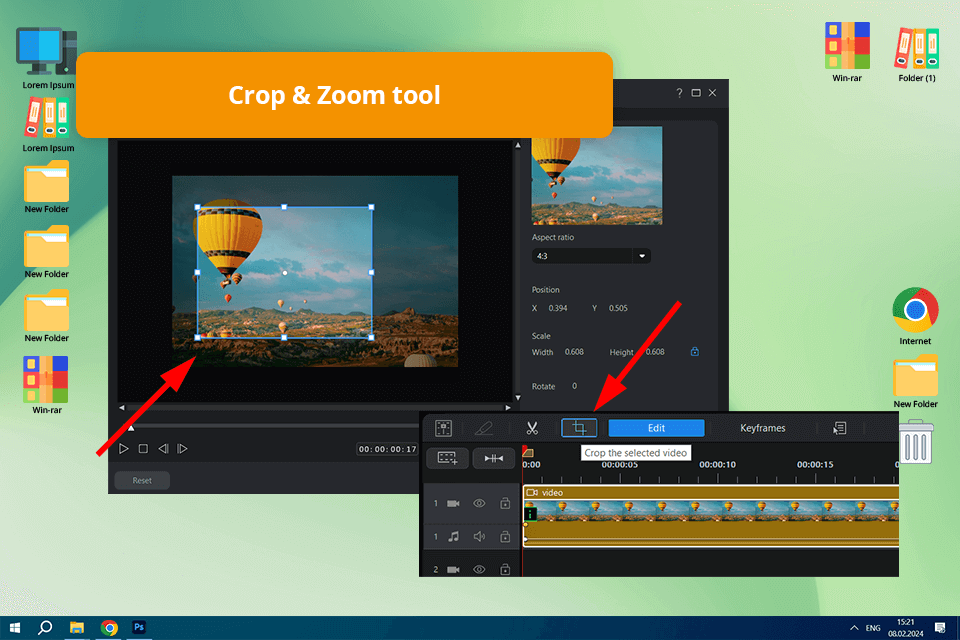
Task: Click the Scale Width value 0.608
Action: click(574, 352)
